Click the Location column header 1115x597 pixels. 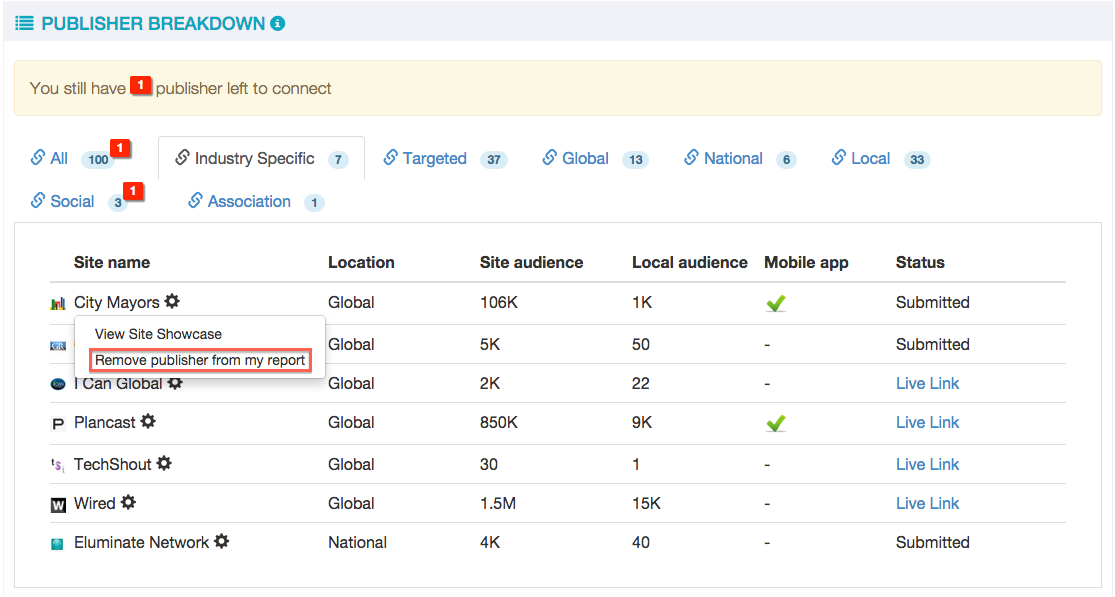(361, 262)
